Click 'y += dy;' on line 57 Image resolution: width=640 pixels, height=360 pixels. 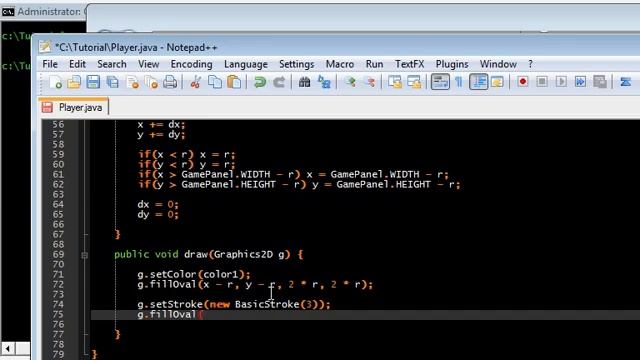pyautogui.click(x=161, y=134)
